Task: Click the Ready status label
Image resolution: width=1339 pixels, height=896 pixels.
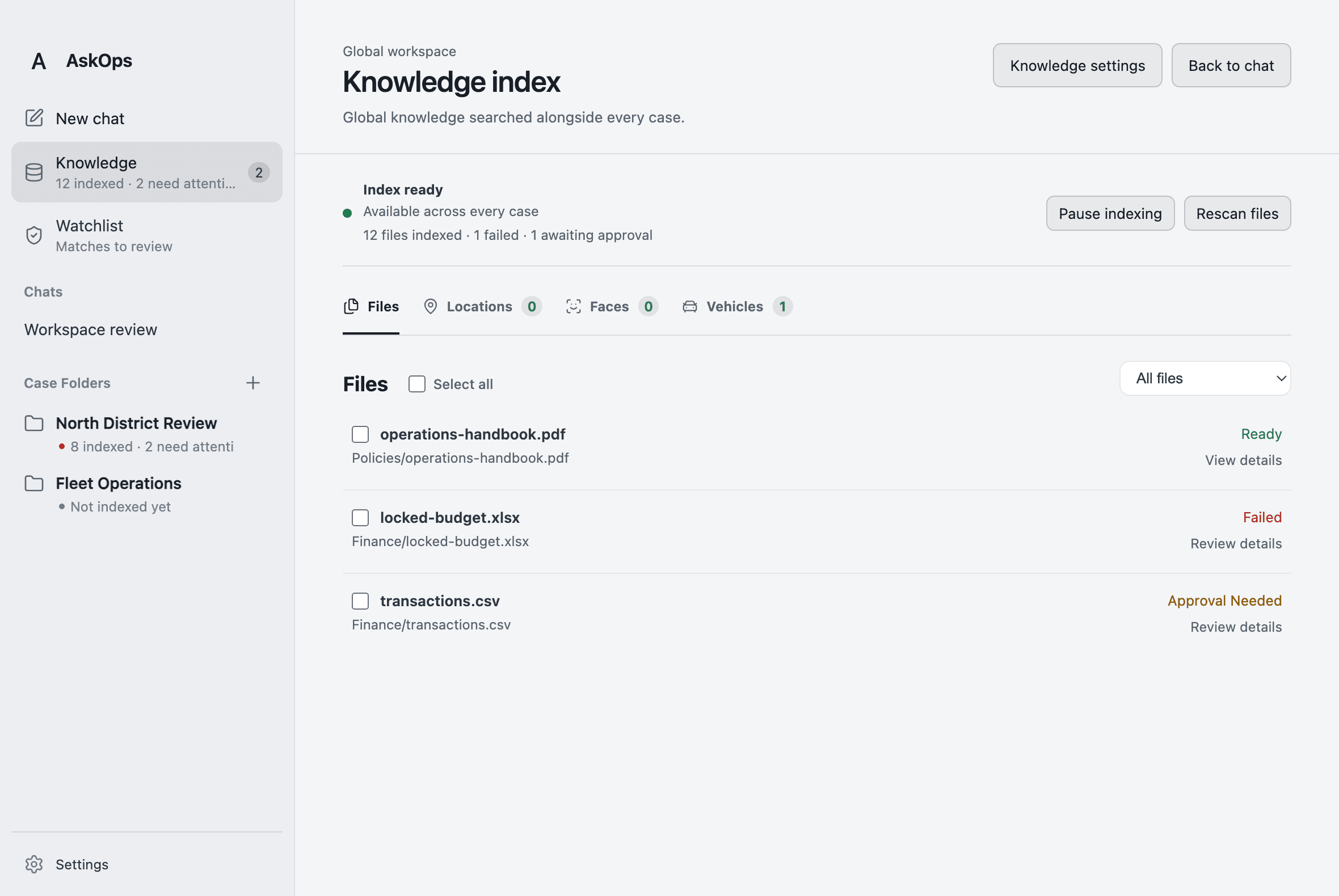Action: click(x=1261, y=434)
